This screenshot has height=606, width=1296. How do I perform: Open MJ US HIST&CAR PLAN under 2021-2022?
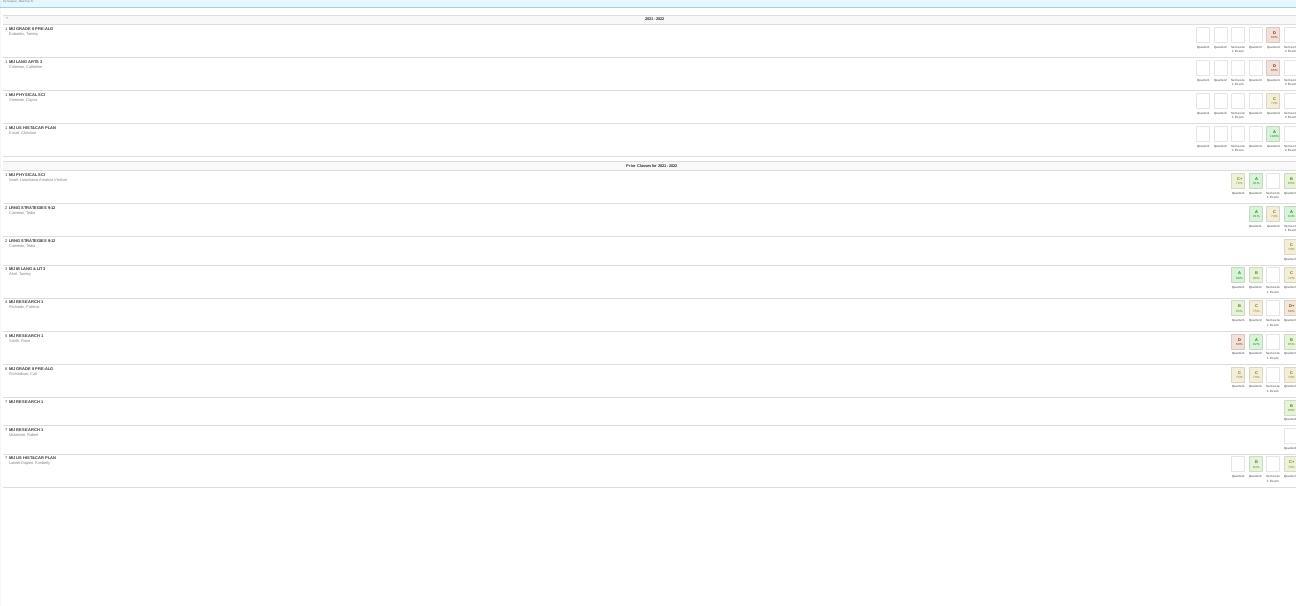(32, 128)
